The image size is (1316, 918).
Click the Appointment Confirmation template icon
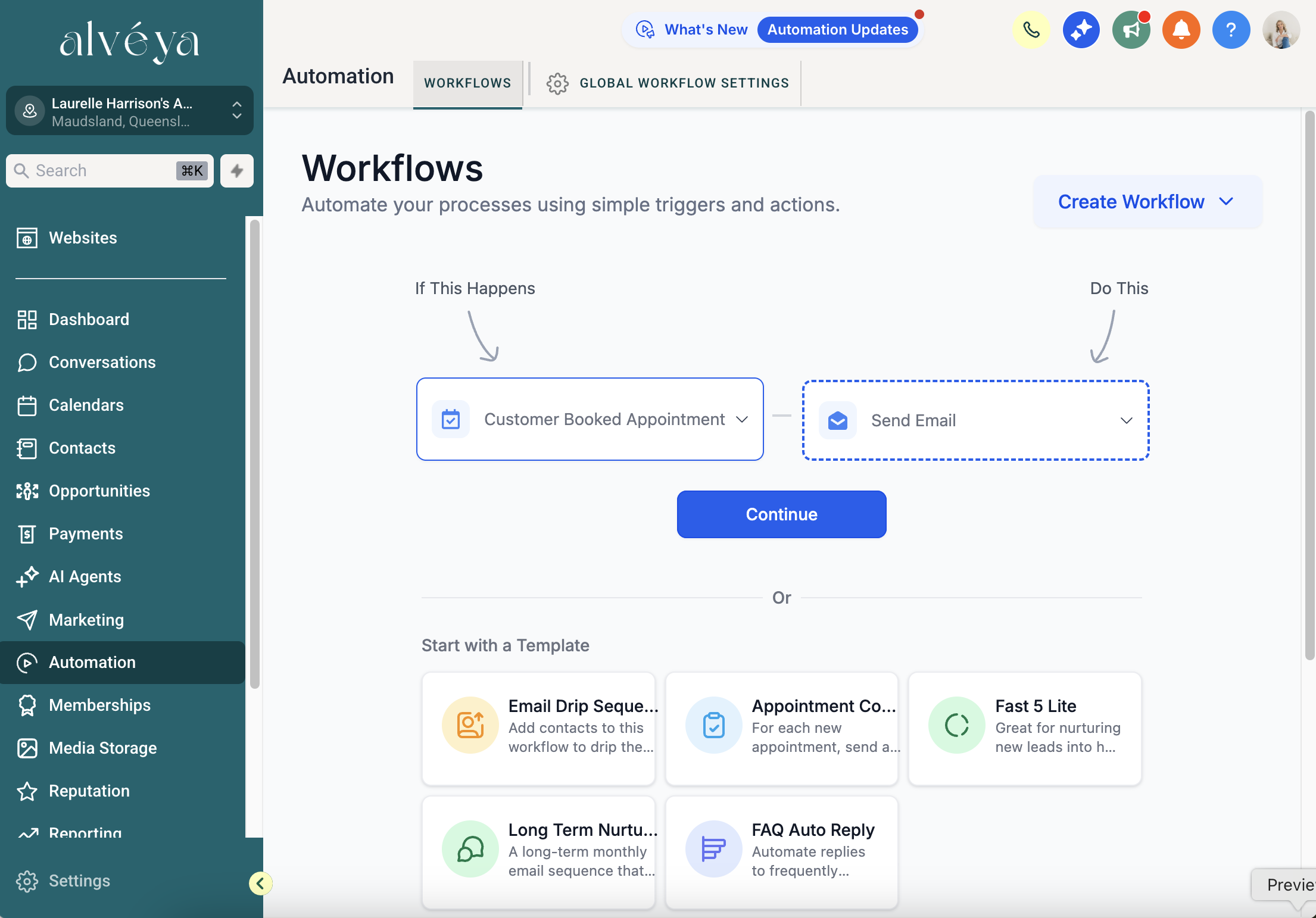(x=714, y=725)
